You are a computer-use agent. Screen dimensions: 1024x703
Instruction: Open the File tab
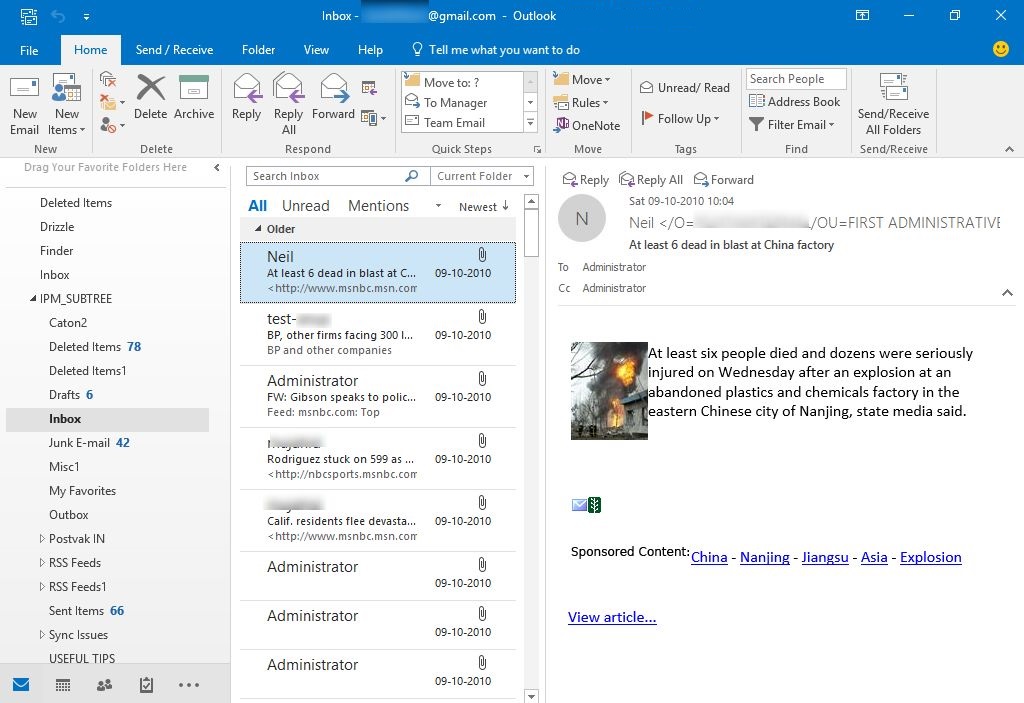29,50
